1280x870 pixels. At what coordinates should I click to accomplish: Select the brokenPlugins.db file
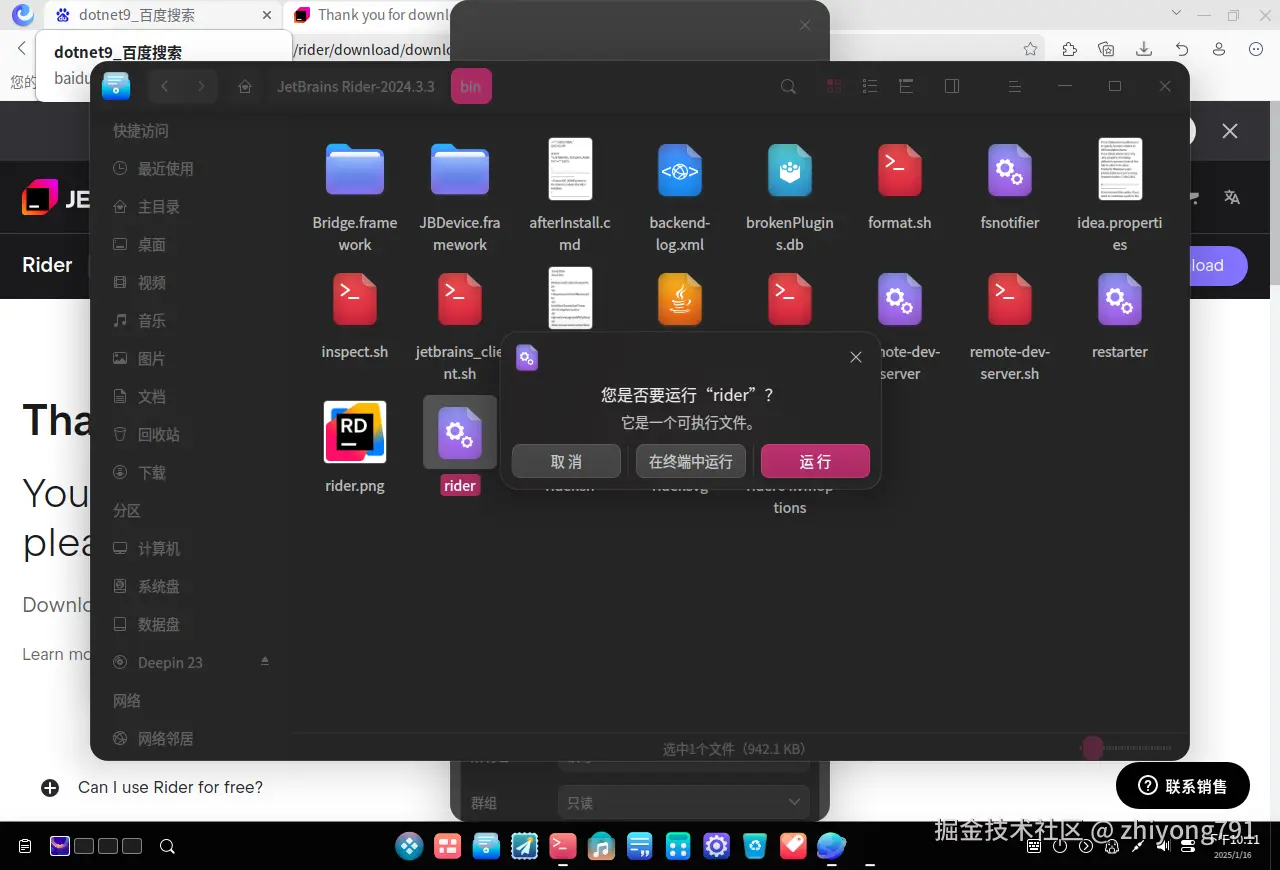click(x=790, y=170)
